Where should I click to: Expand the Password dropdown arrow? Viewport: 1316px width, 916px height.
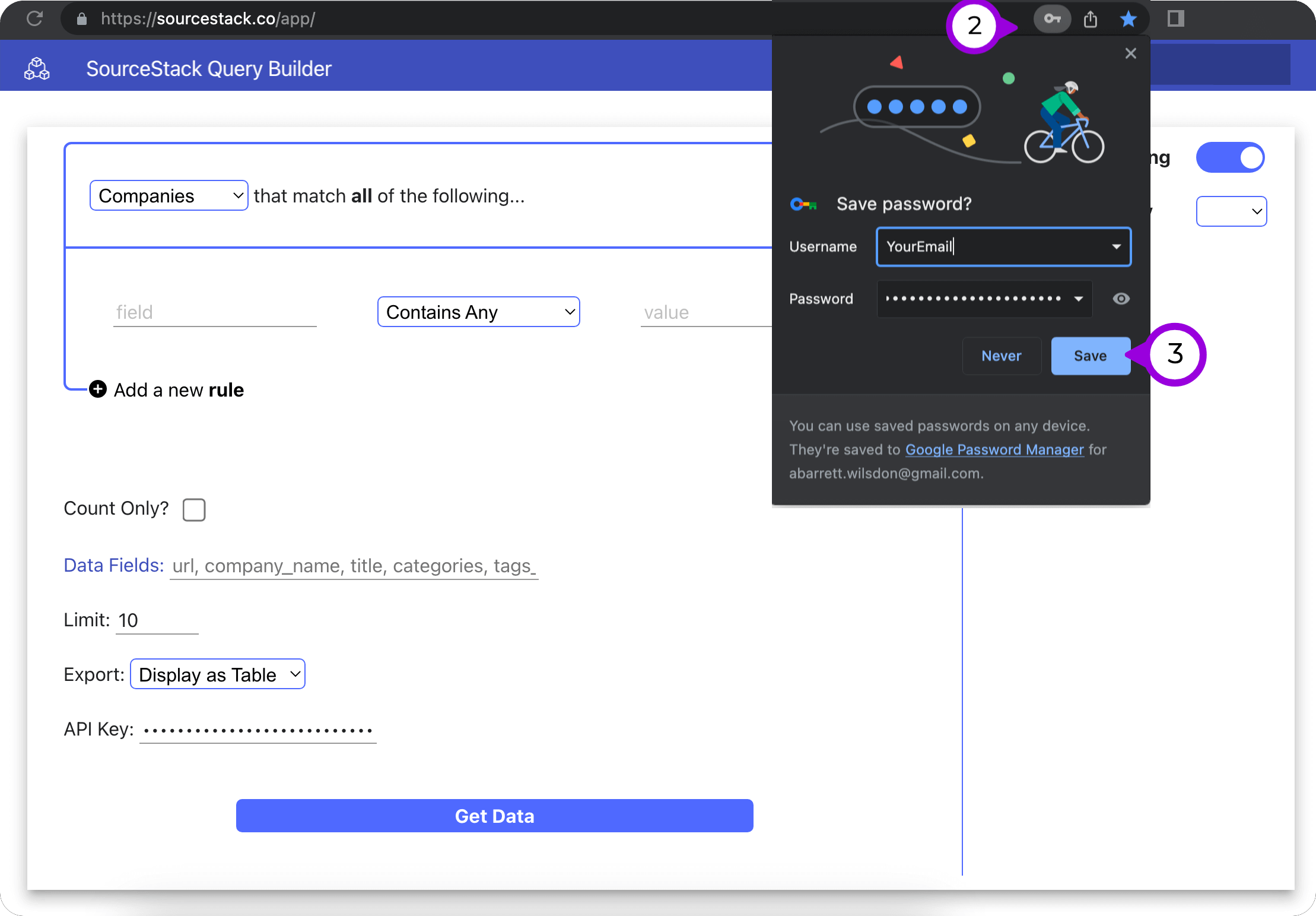click(x=1078, y=299)
